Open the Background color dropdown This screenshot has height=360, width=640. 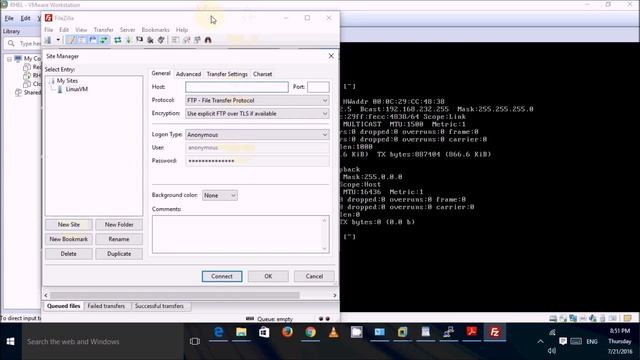220,196
